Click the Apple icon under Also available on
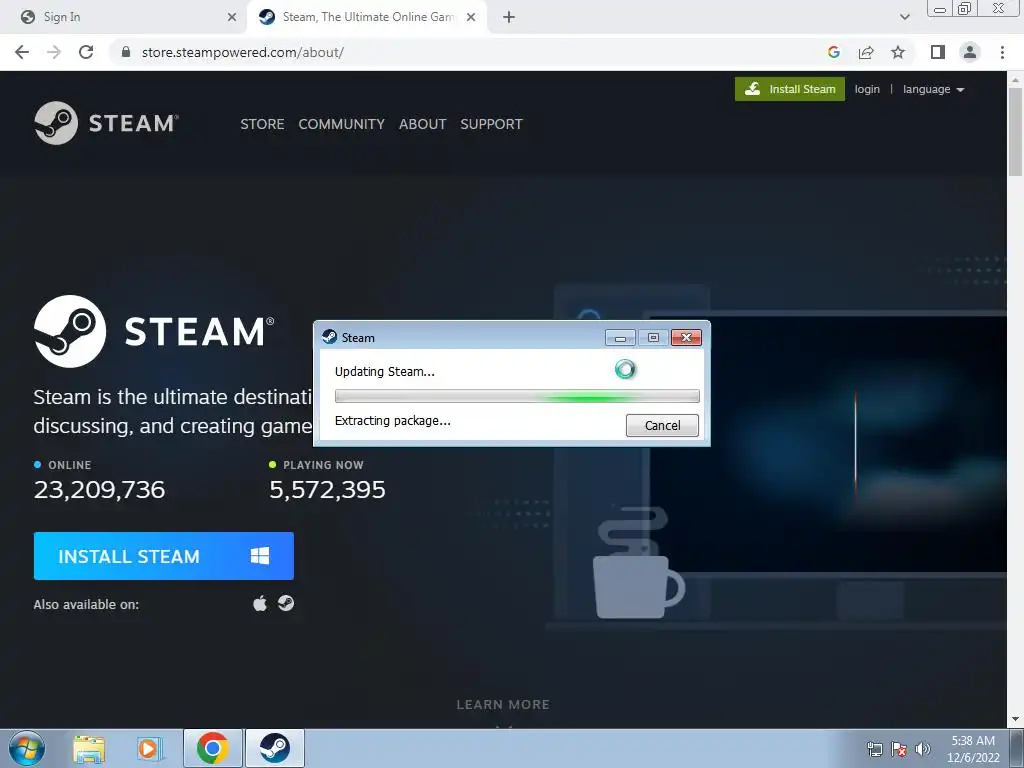The width and height of the screenshot is (1024, 768). tap(260, 603)
